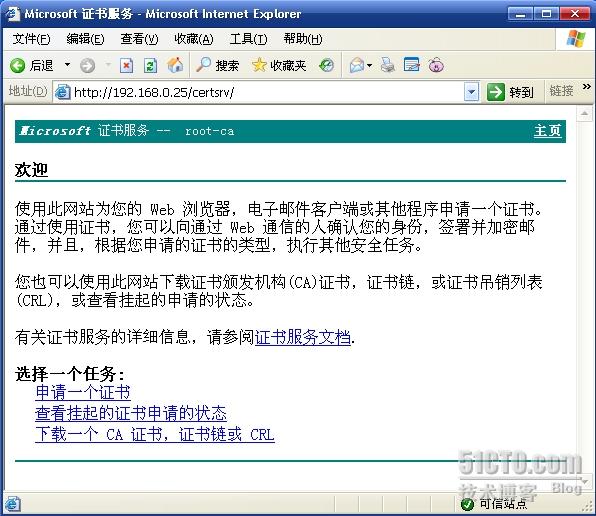The image size is (596, 516).
Task: Open the 文件(F) menu
Action: pyautogui.click(x=31, y=39)
